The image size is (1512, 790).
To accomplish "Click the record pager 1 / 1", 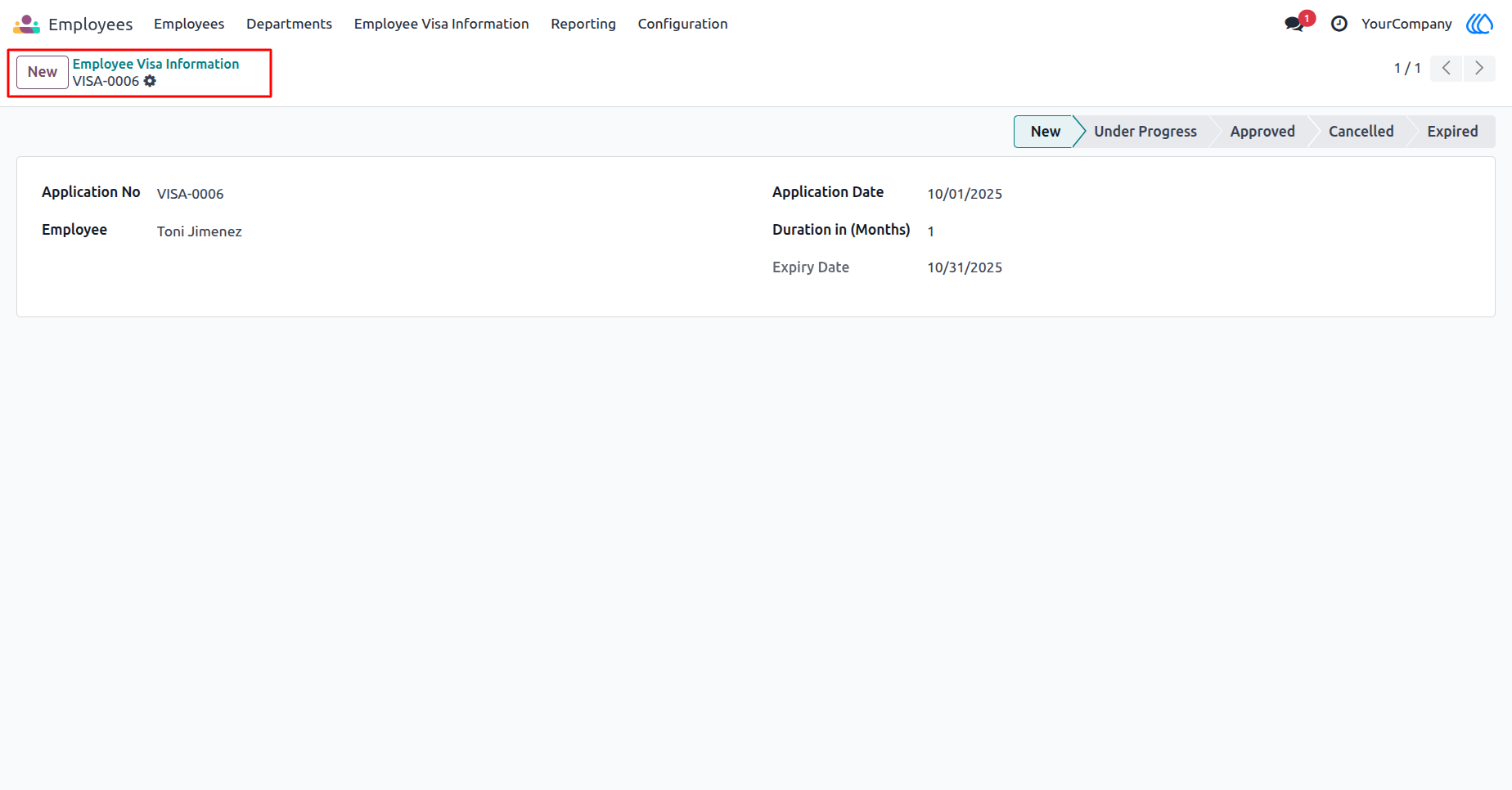I will tap(1407, 68).
